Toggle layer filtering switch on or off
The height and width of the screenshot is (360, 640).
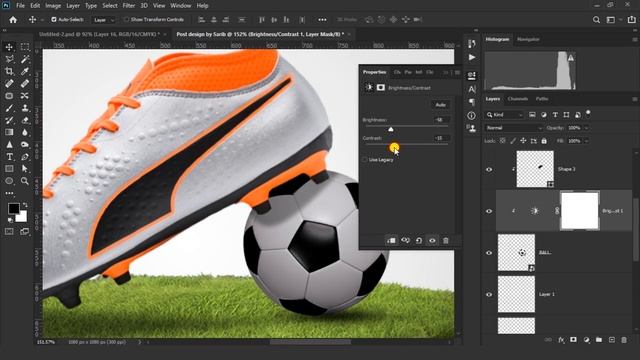[x=588, y=113]
